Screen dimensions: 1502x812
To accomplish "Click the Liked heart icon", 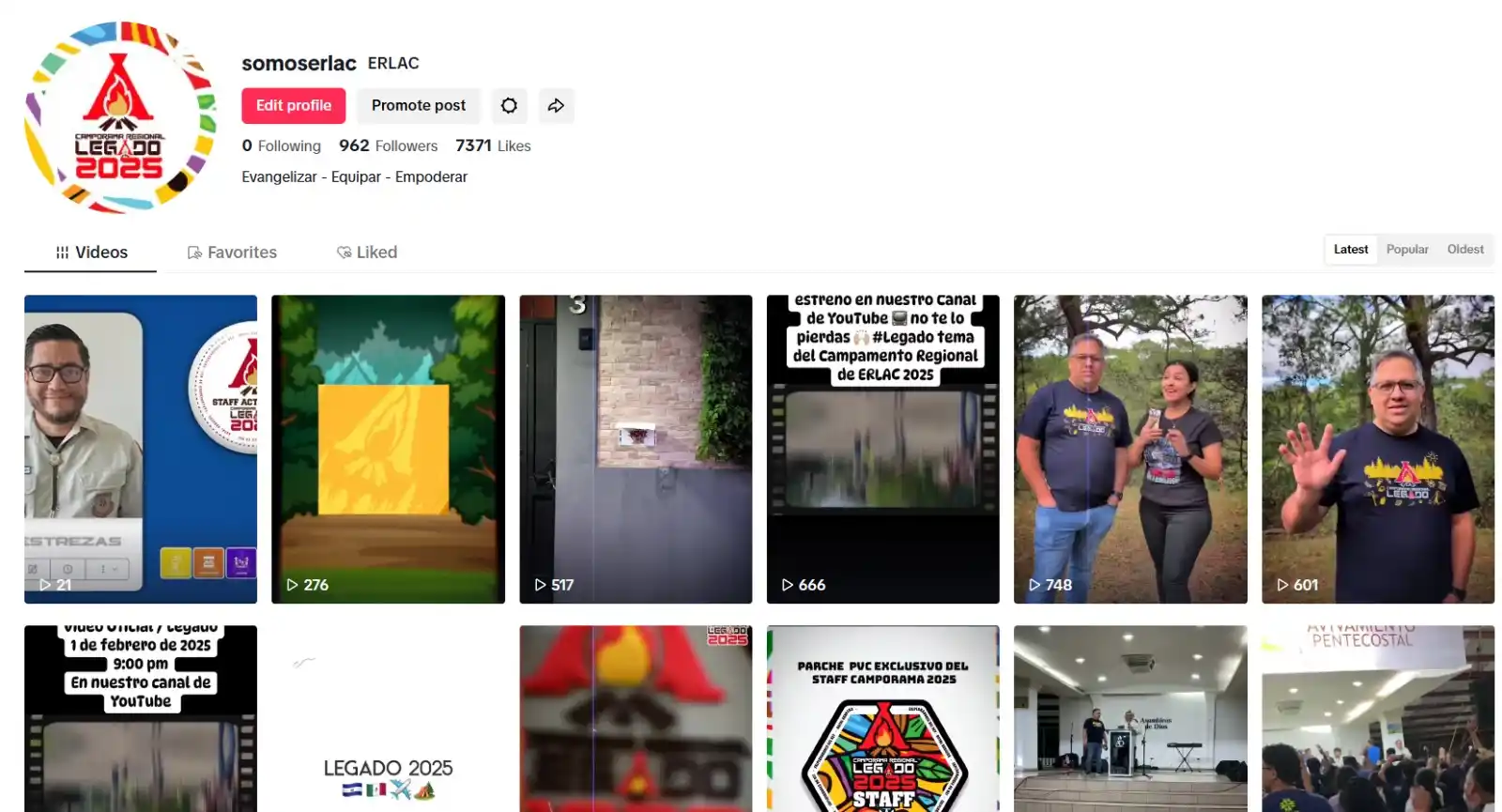I will click(x=344, y=253).
